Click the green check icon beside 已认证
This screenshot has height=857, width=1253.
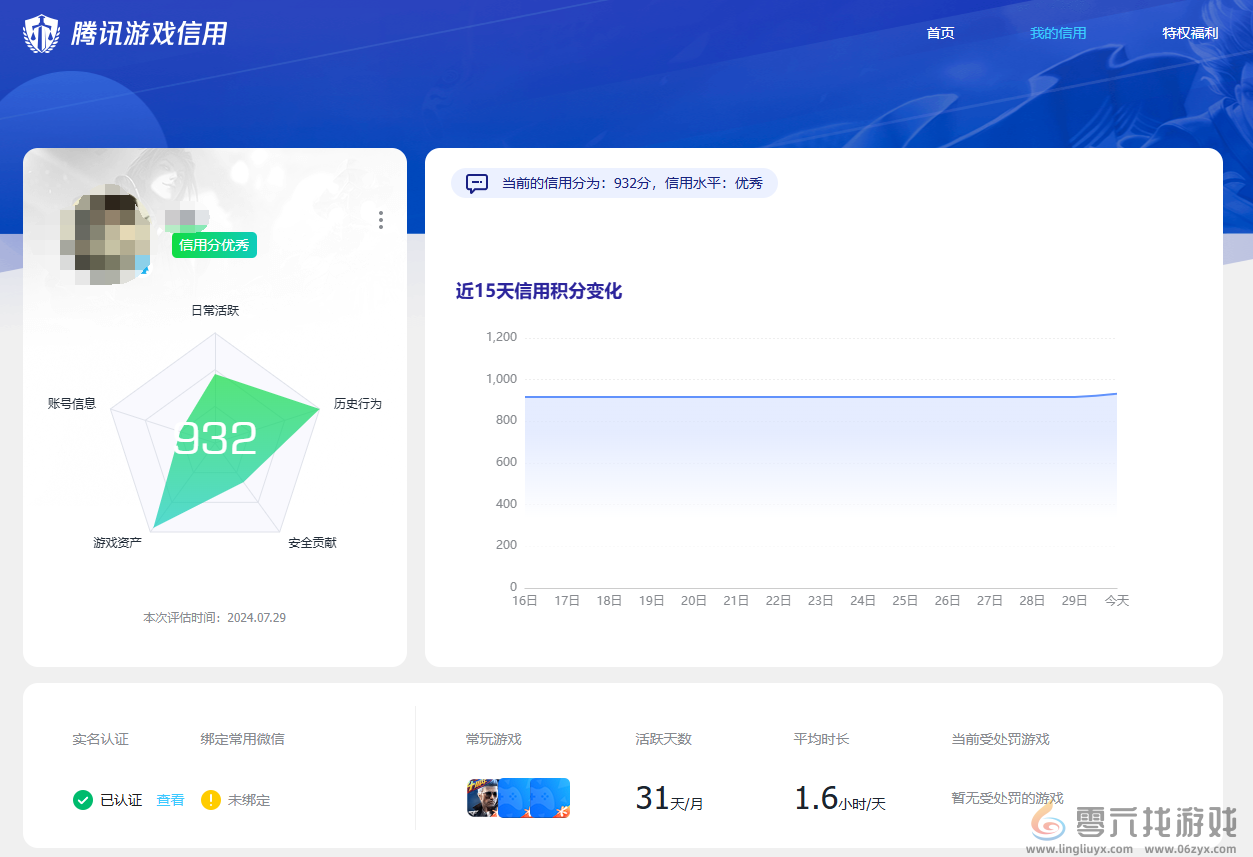tap(82, 800)
